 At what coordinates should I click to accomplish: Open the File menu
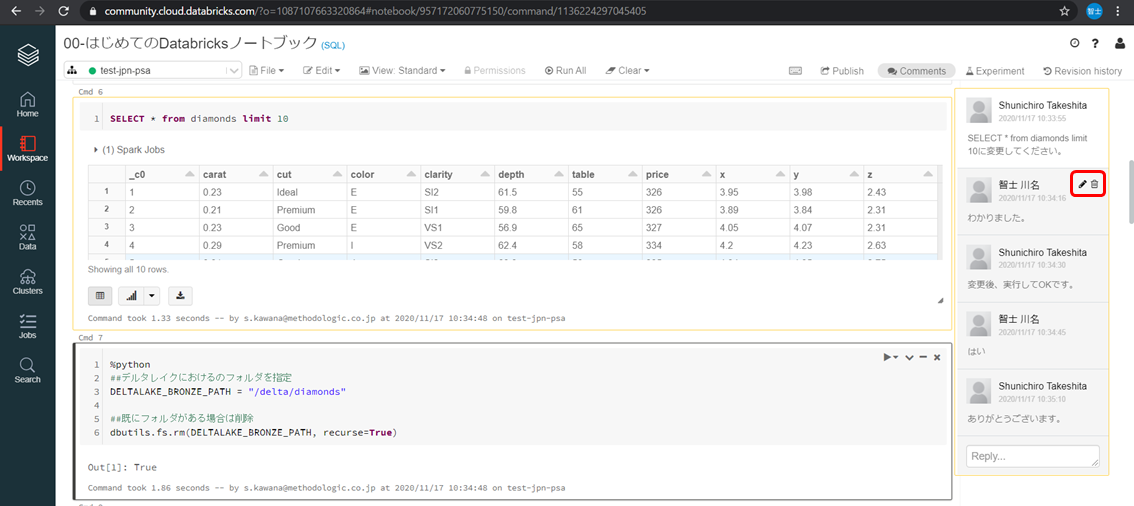pos(266,71)
